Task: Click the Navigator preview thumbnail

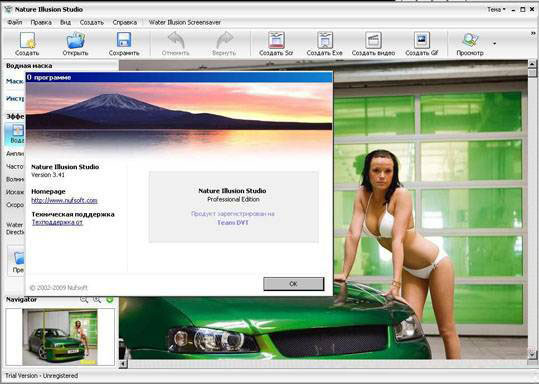Action: (60, 337)
